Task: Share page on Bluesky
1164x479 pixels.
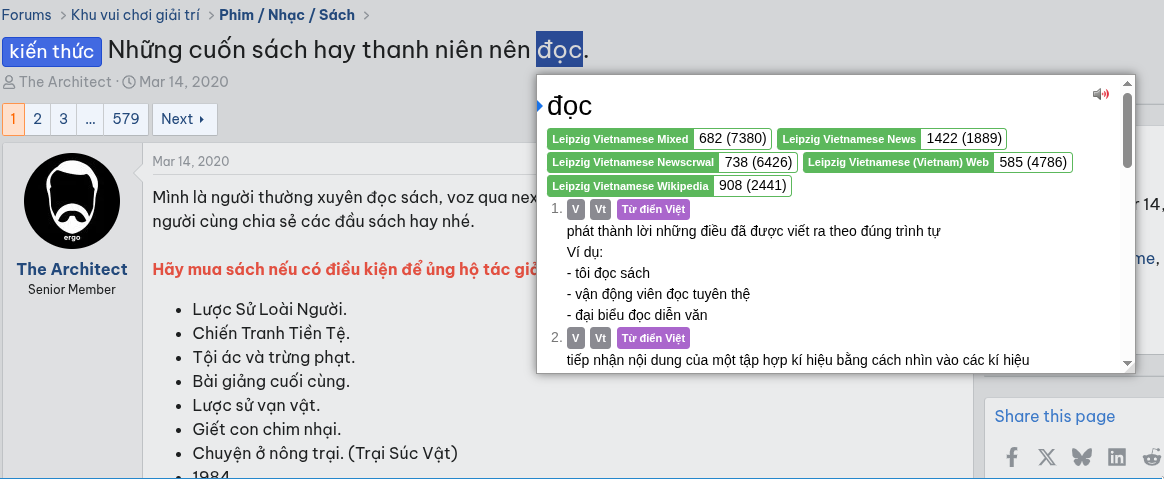Action: [1082, 457]
